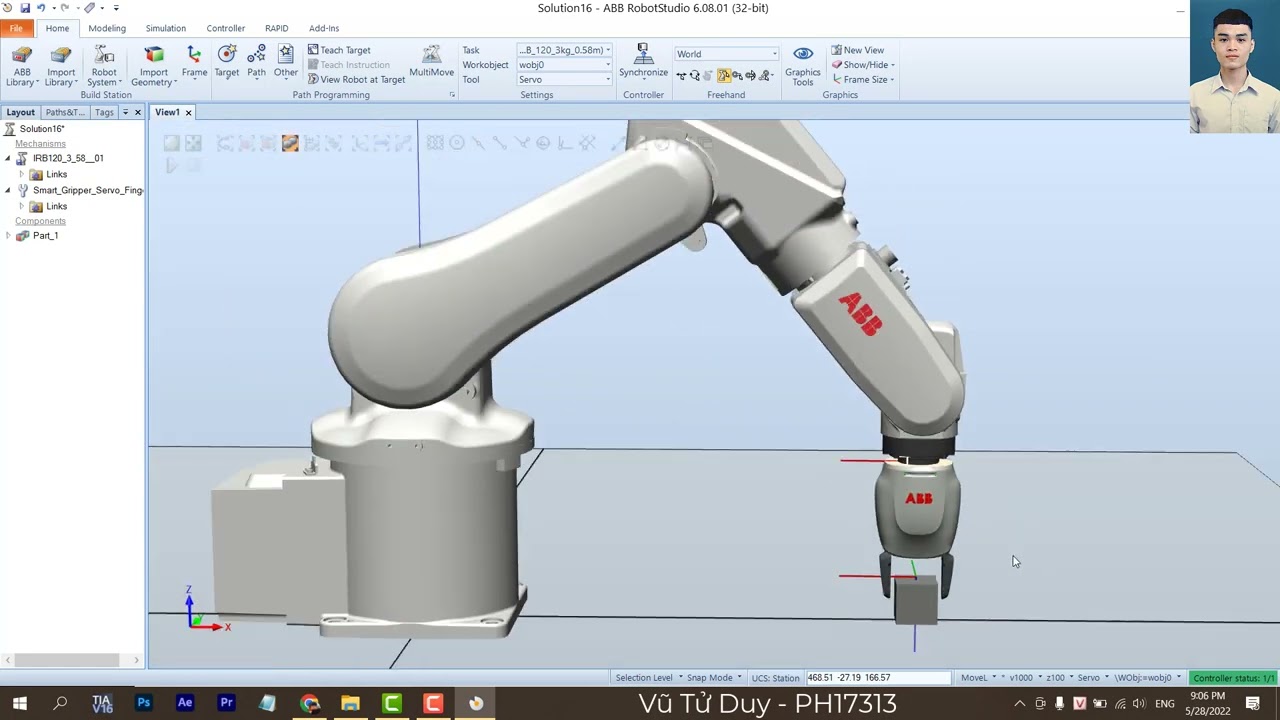Open the ABB Library menu
This screenshot has width=1280, height=720.
click(22, 67)
